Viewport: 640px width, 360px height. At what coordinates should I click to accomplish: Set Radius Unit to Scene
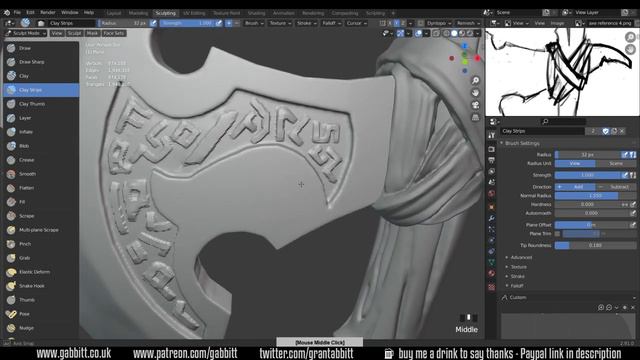pyautogui.click(x=616, y=164)
